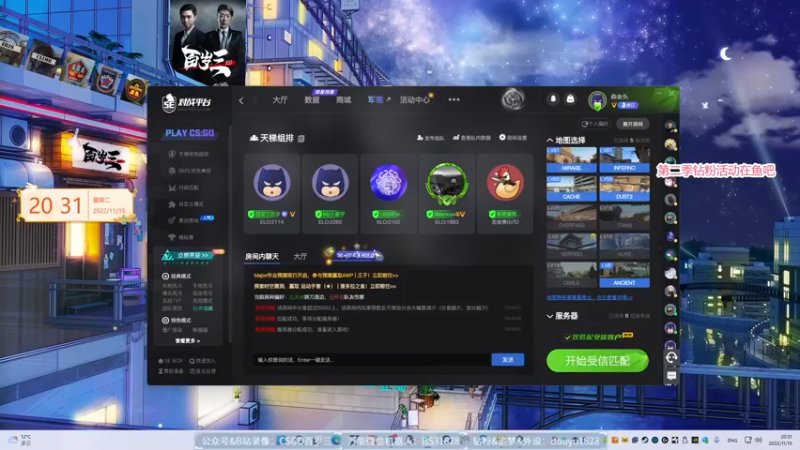Toggle INFERNO map selection
800x450 pixels.
[x=624, y=160]
